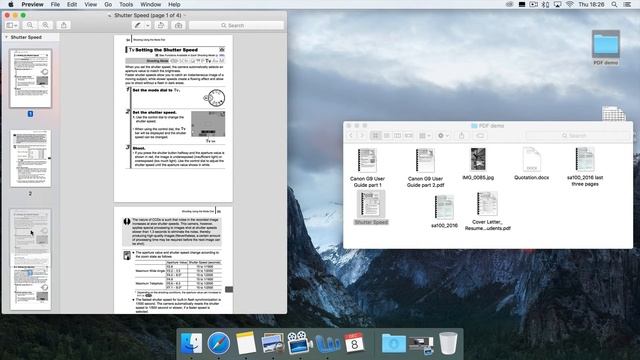
Task: Open the Go menu
Action: pyautogui.click(x=108, y=4)
